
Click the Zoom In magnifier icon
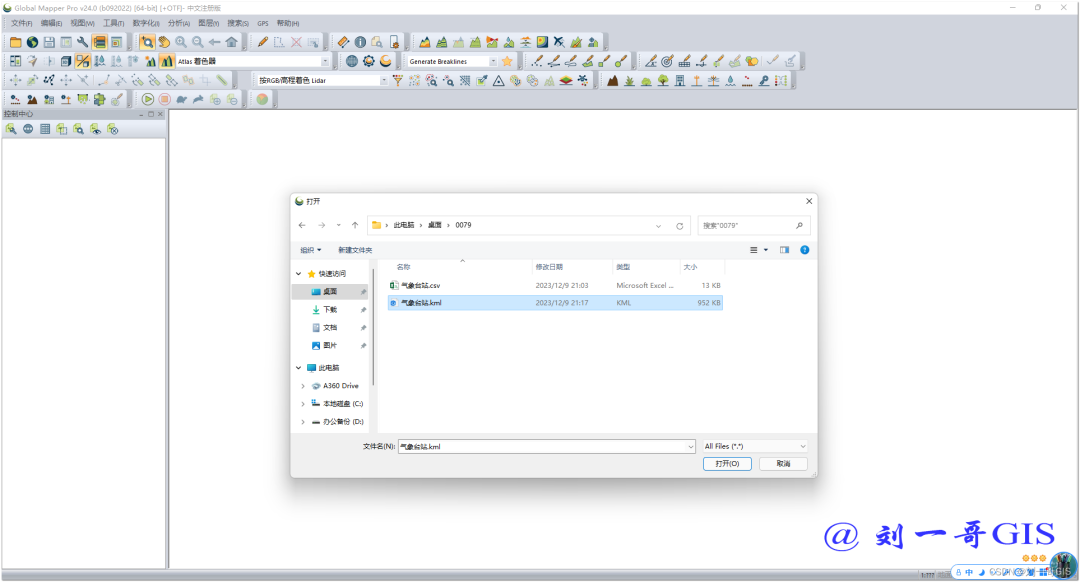point(180,42)
